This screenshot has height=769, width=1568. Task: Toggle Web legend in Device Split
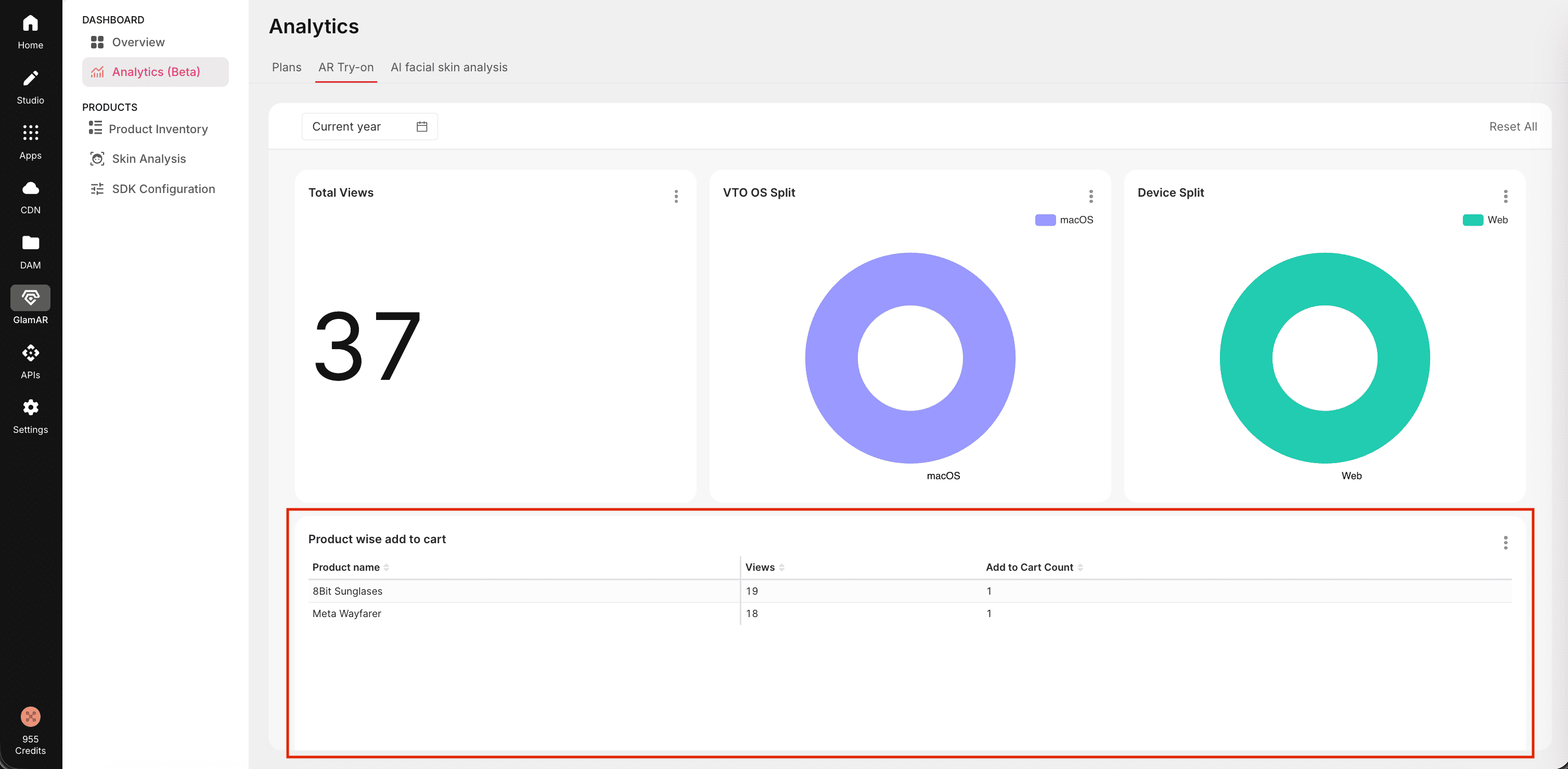tap(1485, 220)
